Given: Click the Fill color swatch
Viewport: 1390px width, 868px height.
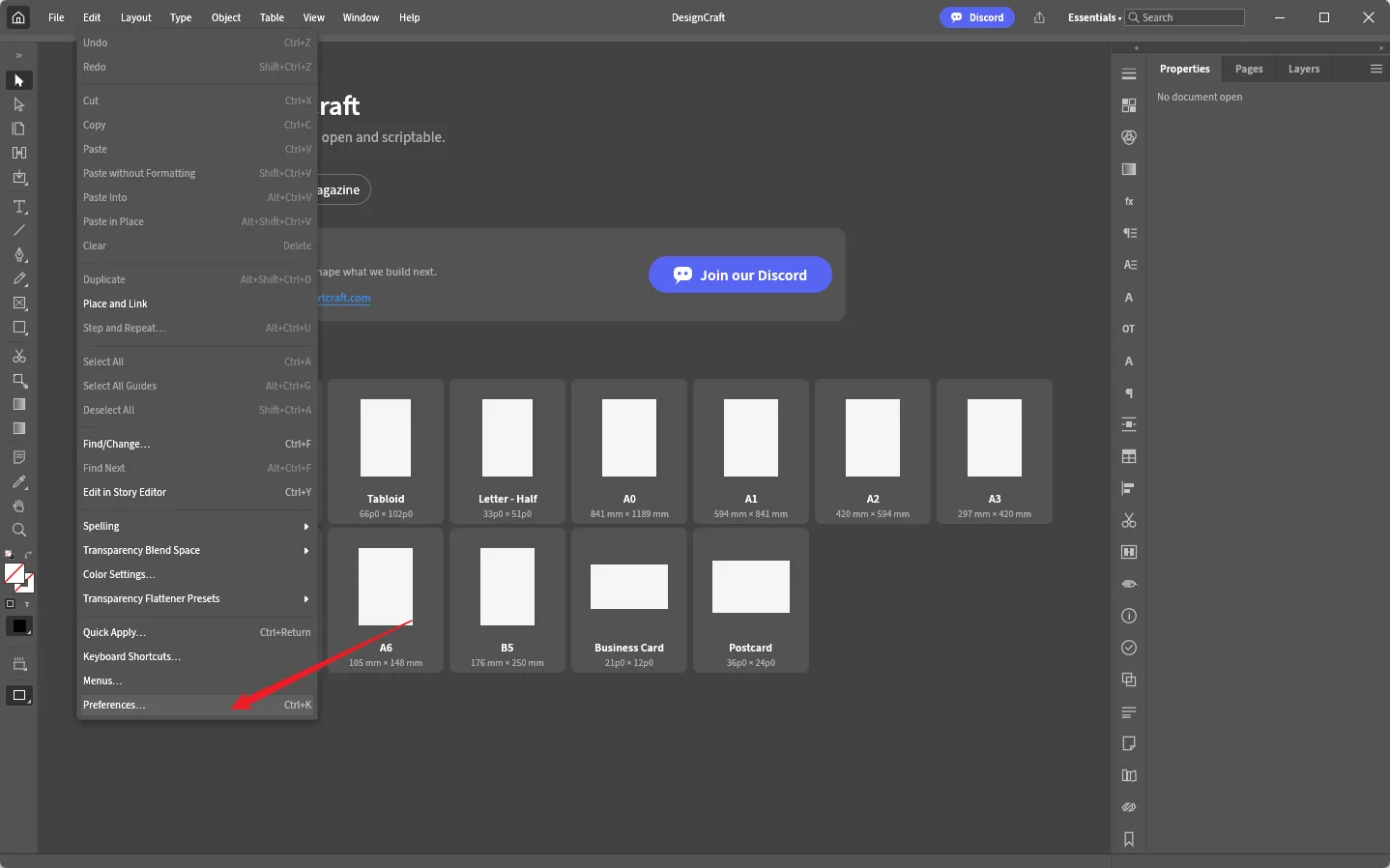Looking at the screenshot, I should (14, 573).
